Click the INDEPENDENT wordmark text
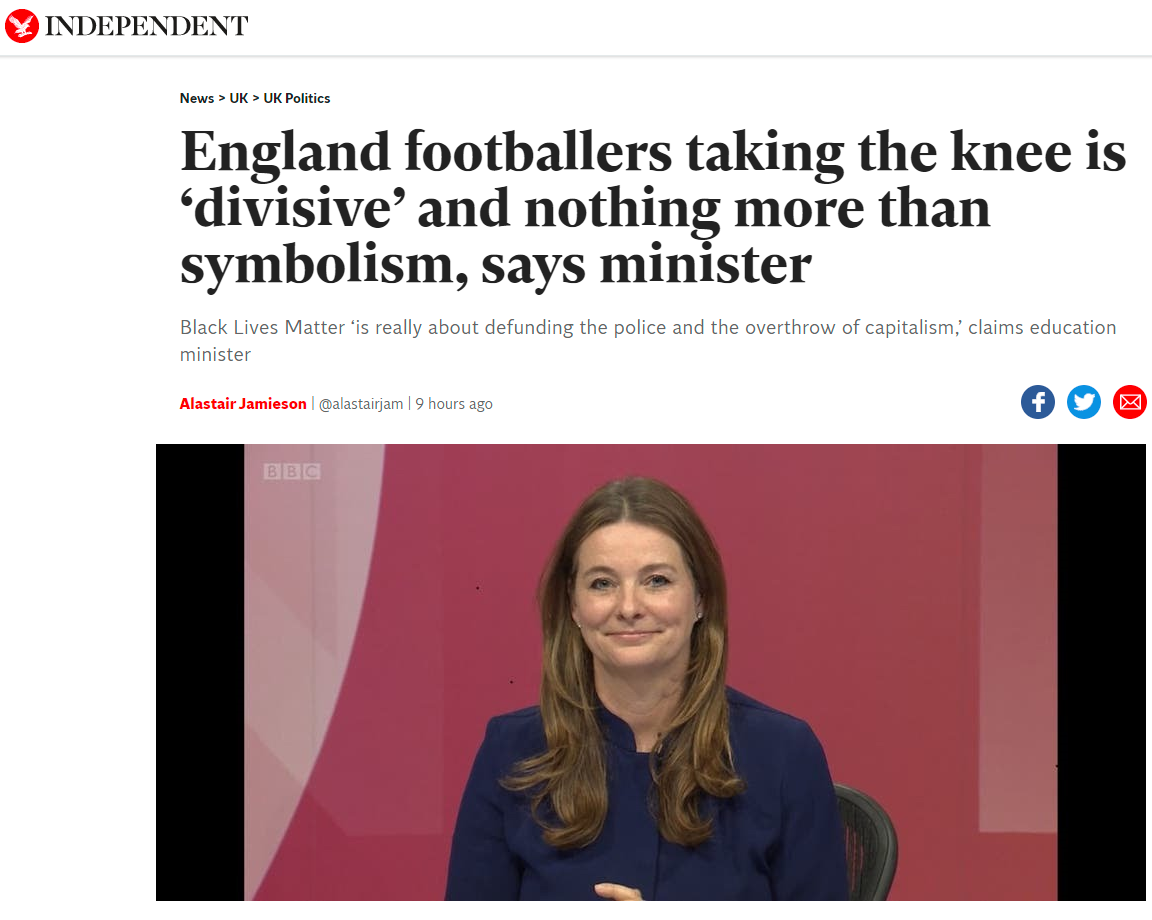Viewport: 1152px width, 920px height. (x=146, y=26)
